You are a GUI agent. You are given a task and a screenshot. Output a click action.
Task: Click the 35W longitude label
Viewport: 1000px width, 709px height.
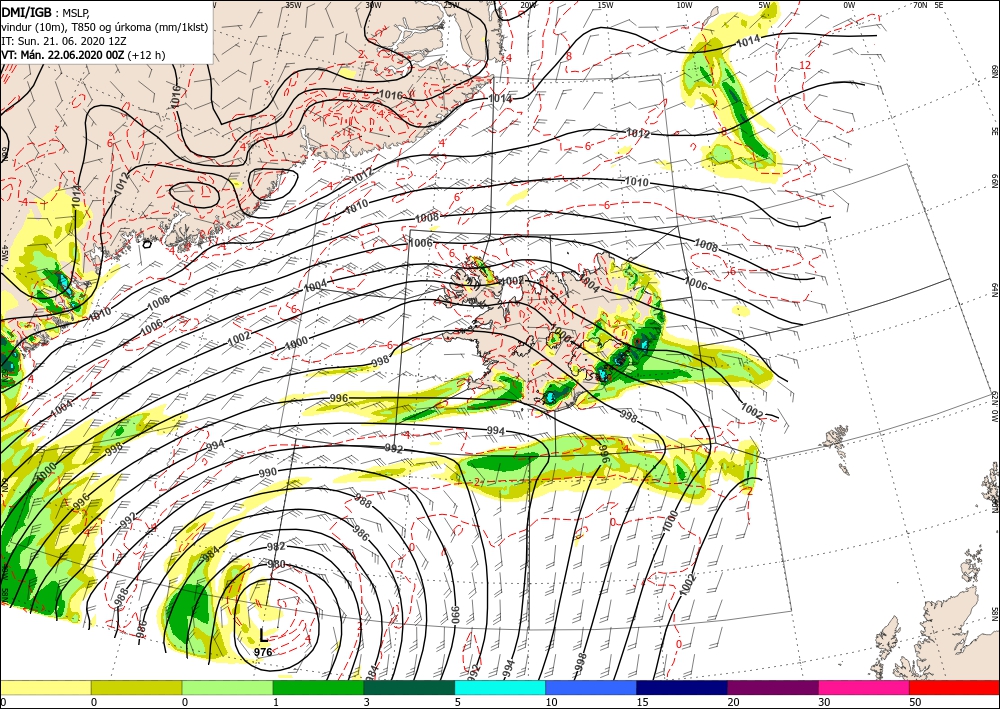coord(293,4)
